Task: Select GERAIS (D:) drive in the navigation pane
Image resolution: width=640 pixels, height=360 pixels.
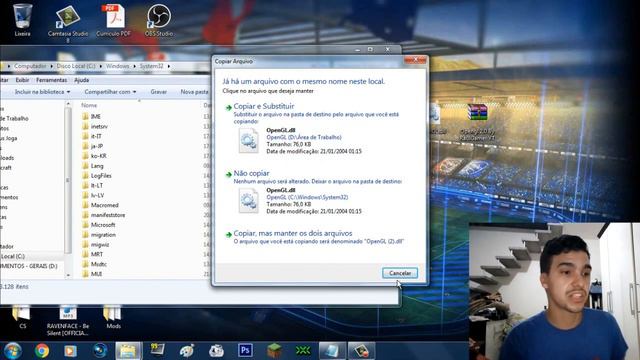Action: coord(29,266)
